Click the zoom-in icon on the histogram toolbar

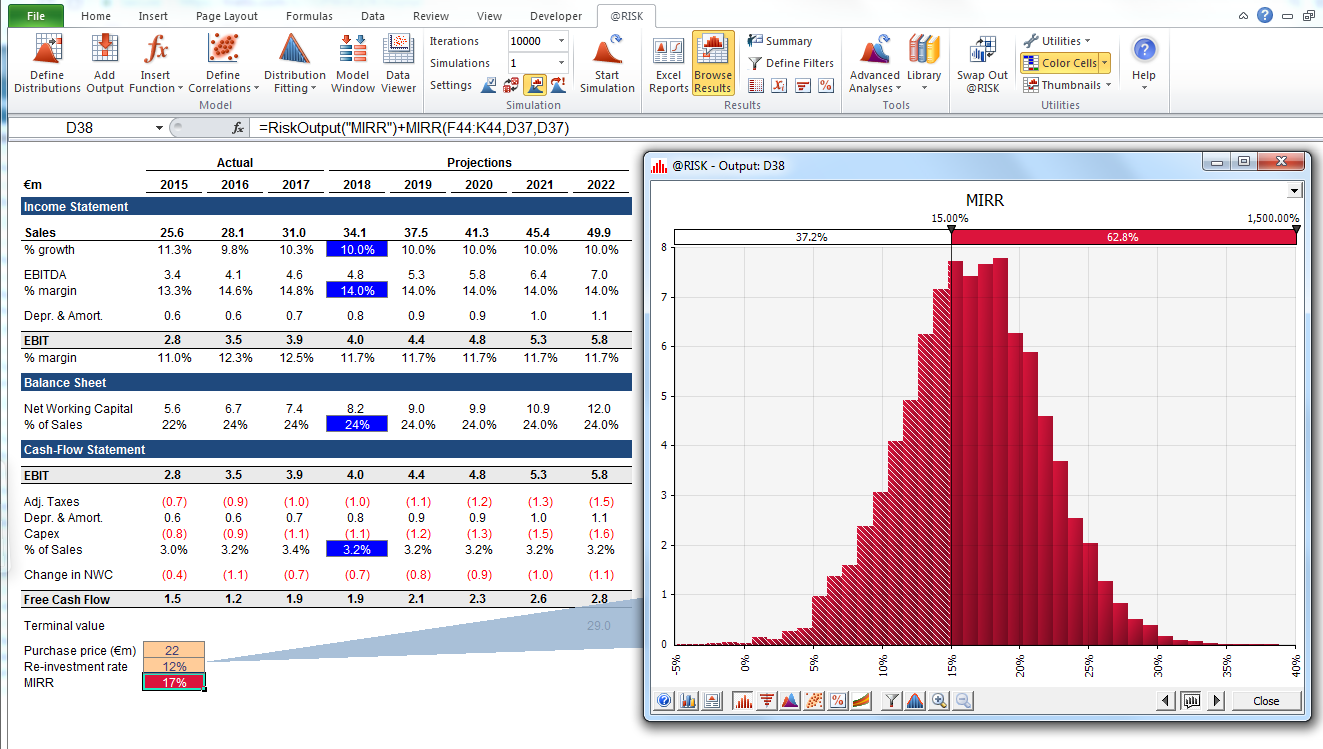click(x=939, y=701)
